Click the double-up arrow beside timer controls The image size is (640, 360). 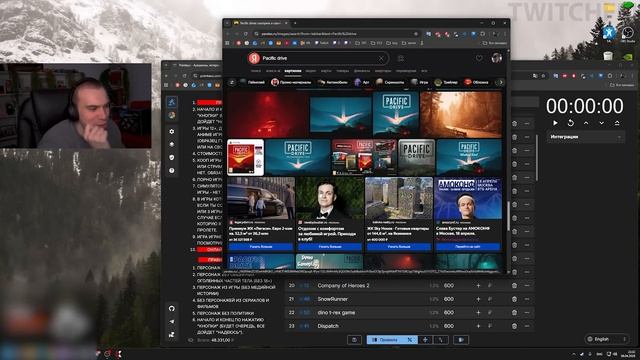click(x=617, y=123)
